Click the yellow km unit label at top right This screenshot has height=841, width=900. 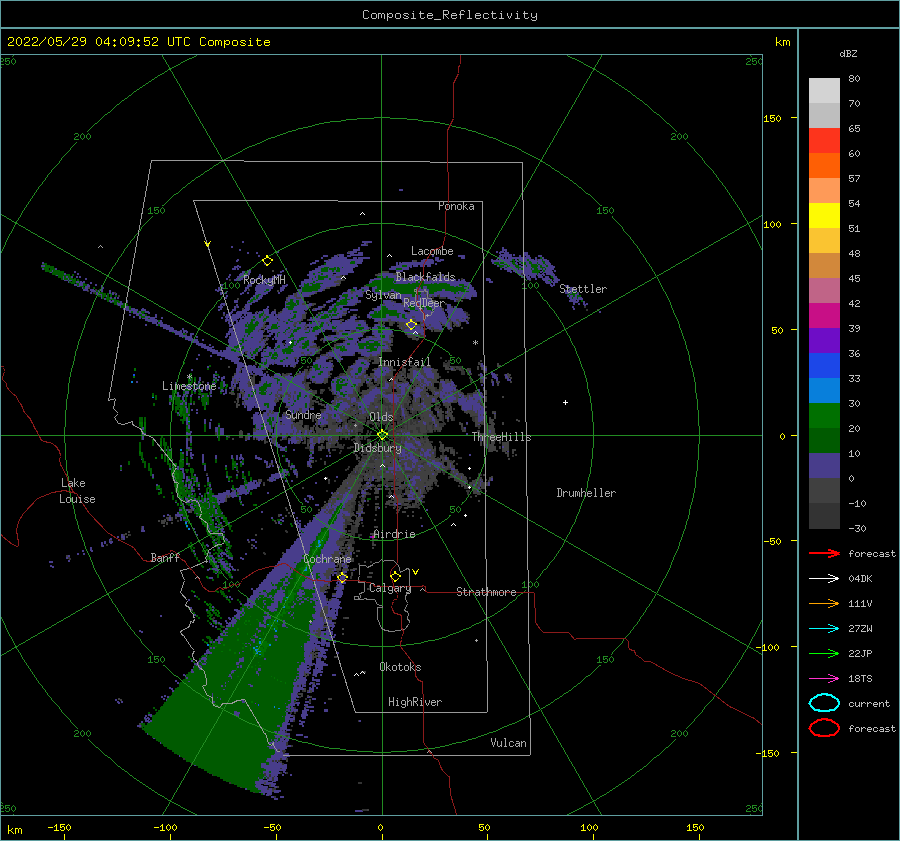coord(782,41)
